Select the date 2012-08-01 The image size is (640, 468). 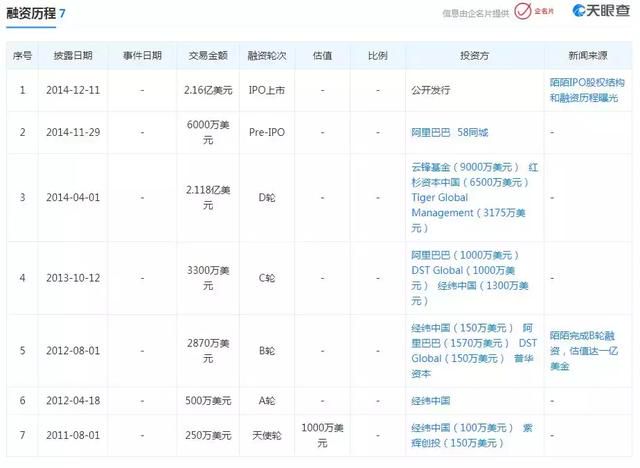point(73,351)
